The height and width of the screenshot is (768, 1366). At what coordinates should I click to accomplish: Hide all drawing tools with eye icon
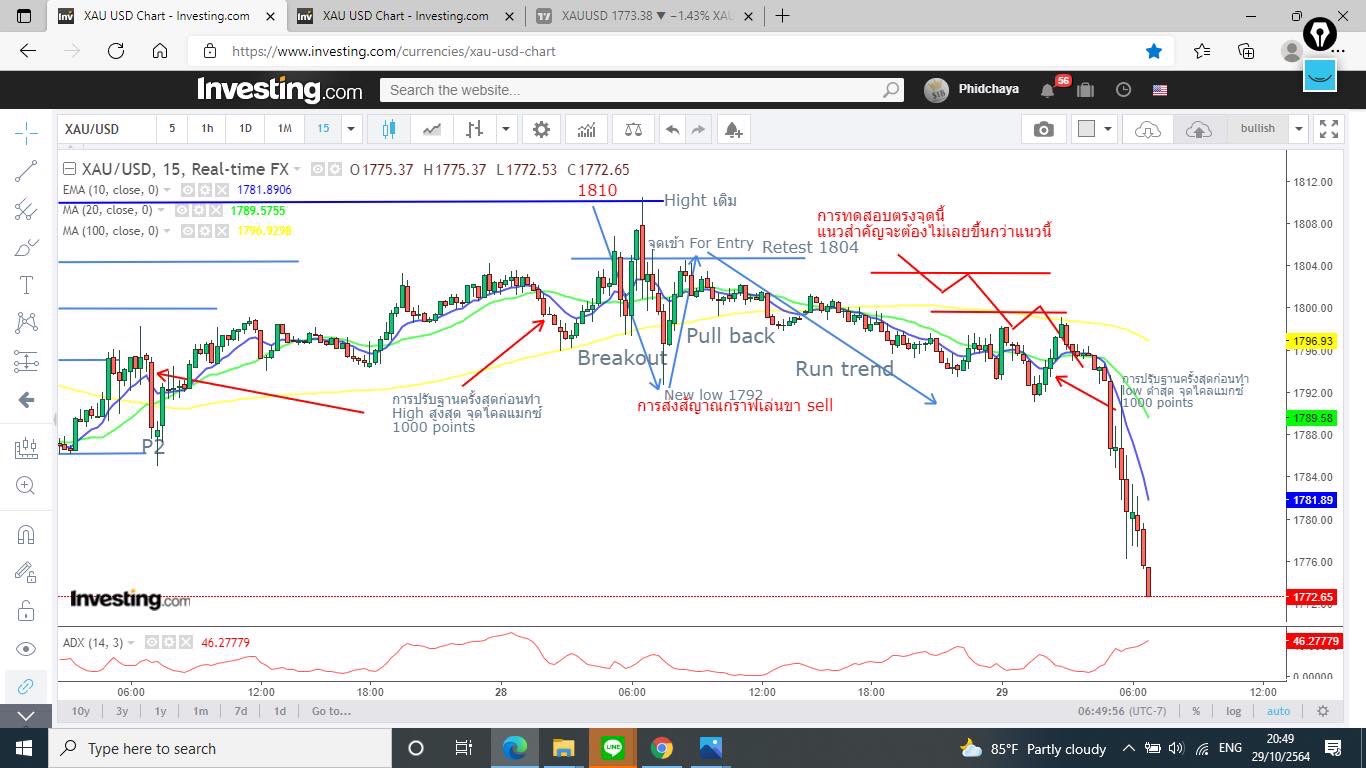click(x=26, y=648)
